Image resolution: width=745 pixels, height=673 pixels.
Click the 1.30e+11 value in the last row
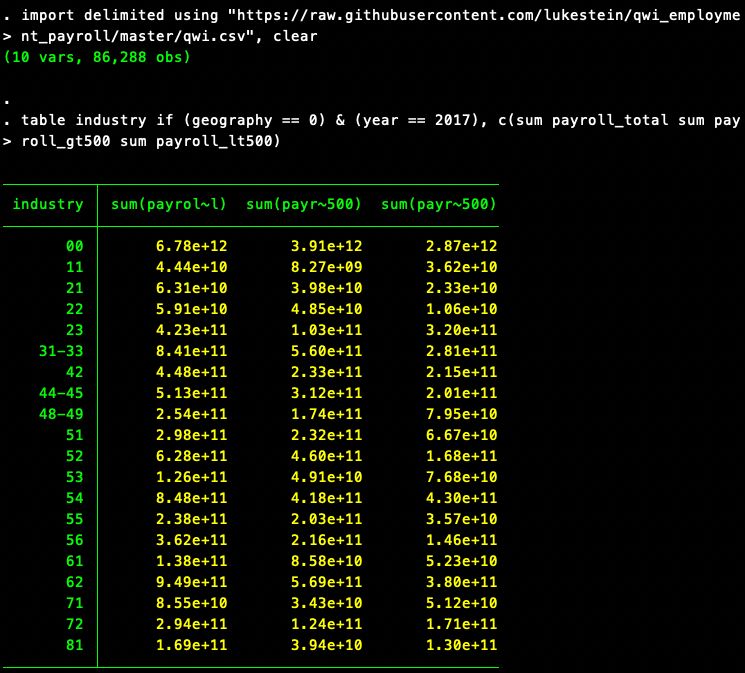click(461, 645)
